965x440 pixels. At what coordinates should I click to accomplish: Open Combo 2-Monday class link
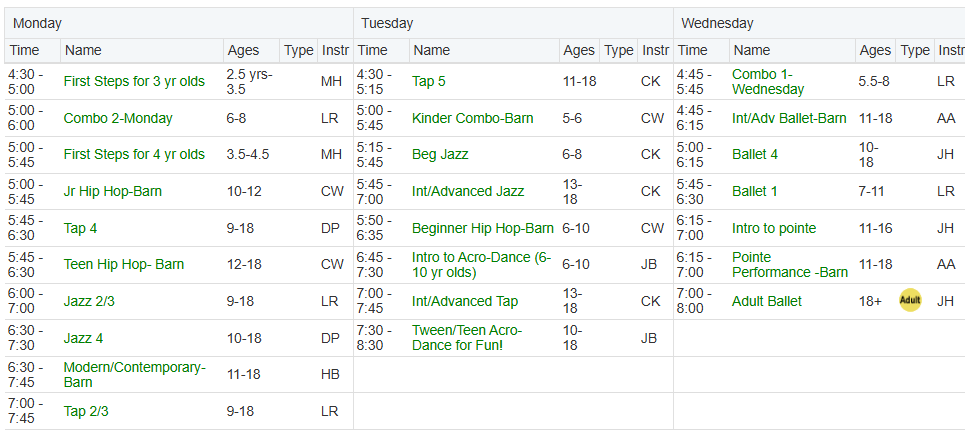point(118,118)
